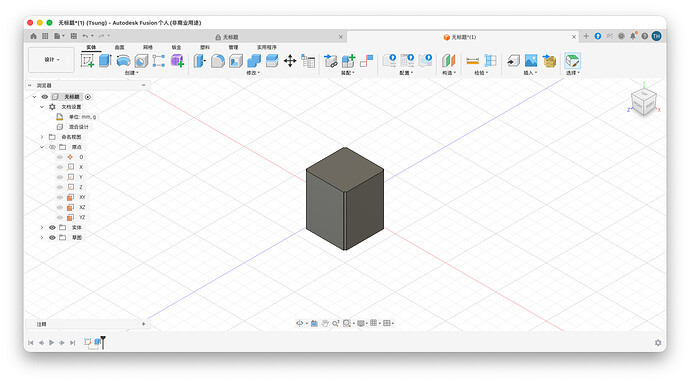
Task: Switch to the locked 无标题 document tab
Action: point(227,37)
